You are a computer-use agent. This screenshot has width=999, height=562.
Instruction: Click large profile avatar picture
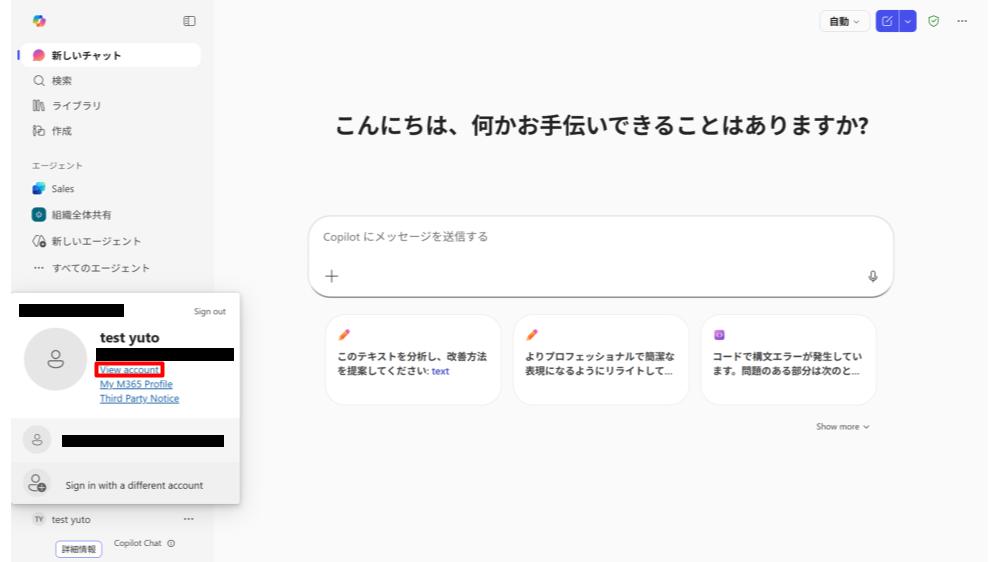(55, 359)
